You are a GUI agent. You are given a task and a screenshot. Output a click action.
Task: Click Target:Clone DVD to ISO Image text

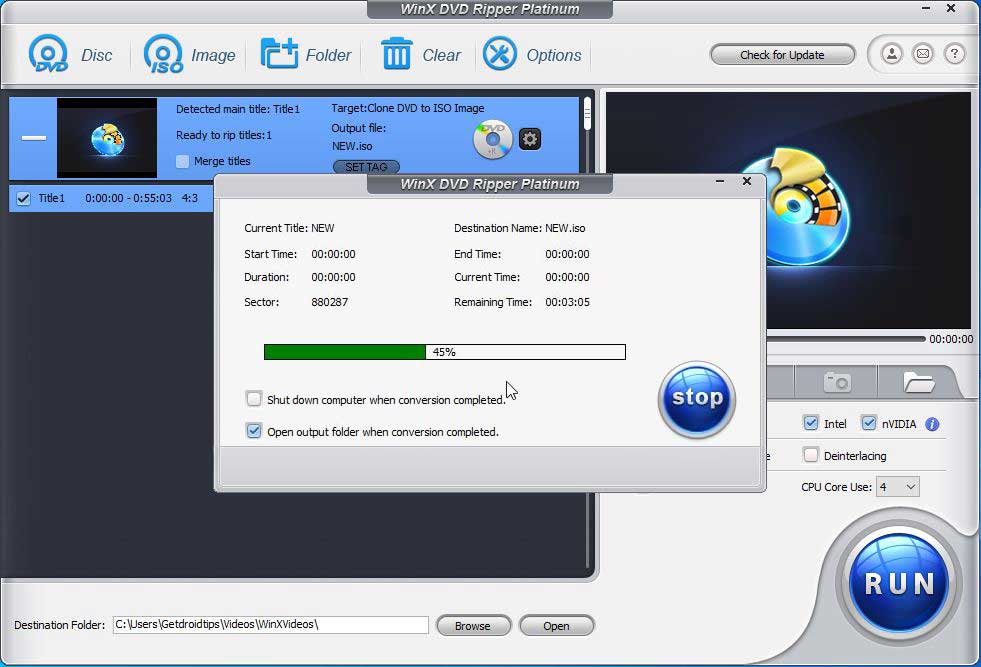(x=408, y=108)
